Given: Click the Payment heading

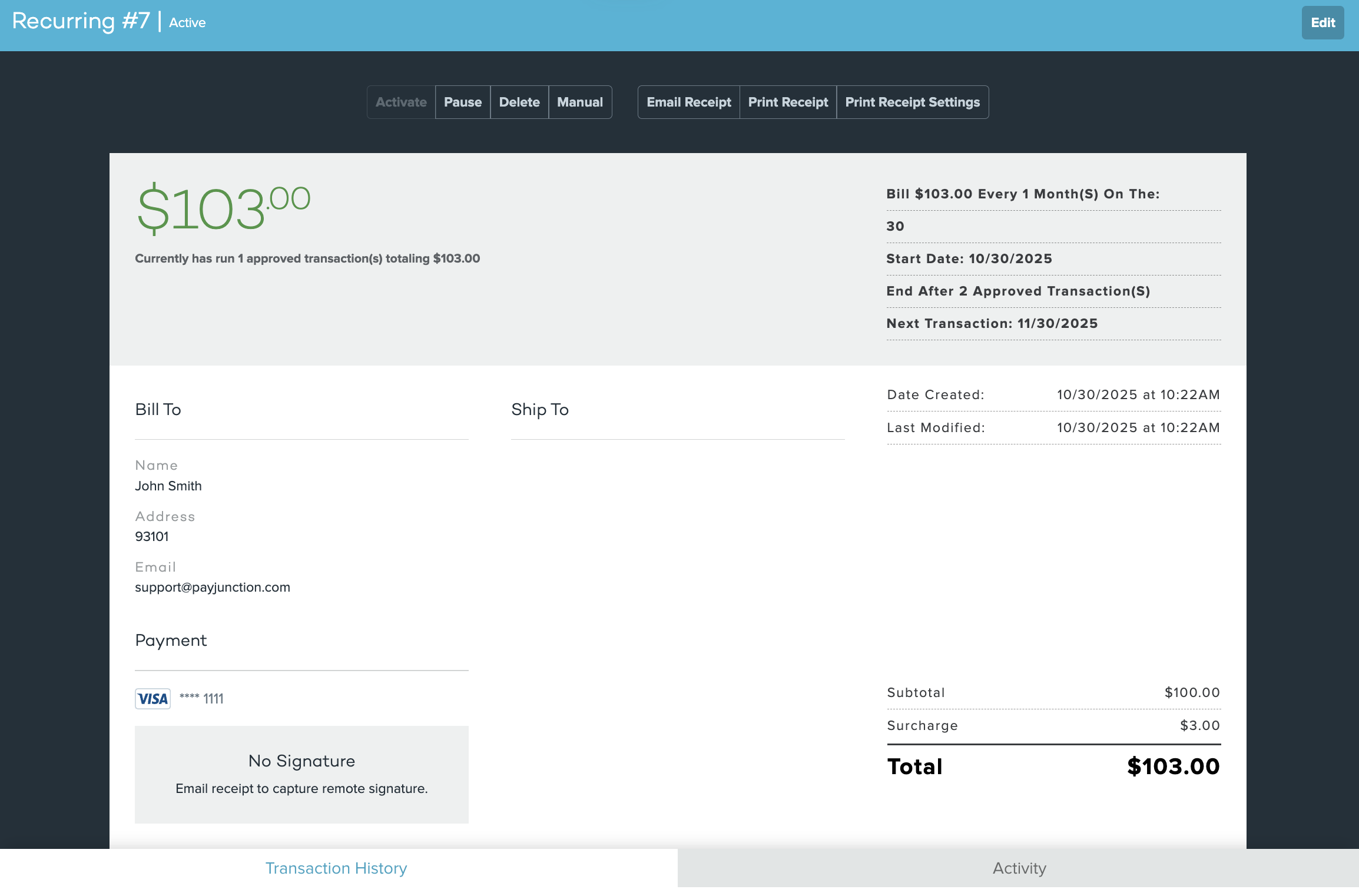Looking at the screenshot, I should [171, 641].
